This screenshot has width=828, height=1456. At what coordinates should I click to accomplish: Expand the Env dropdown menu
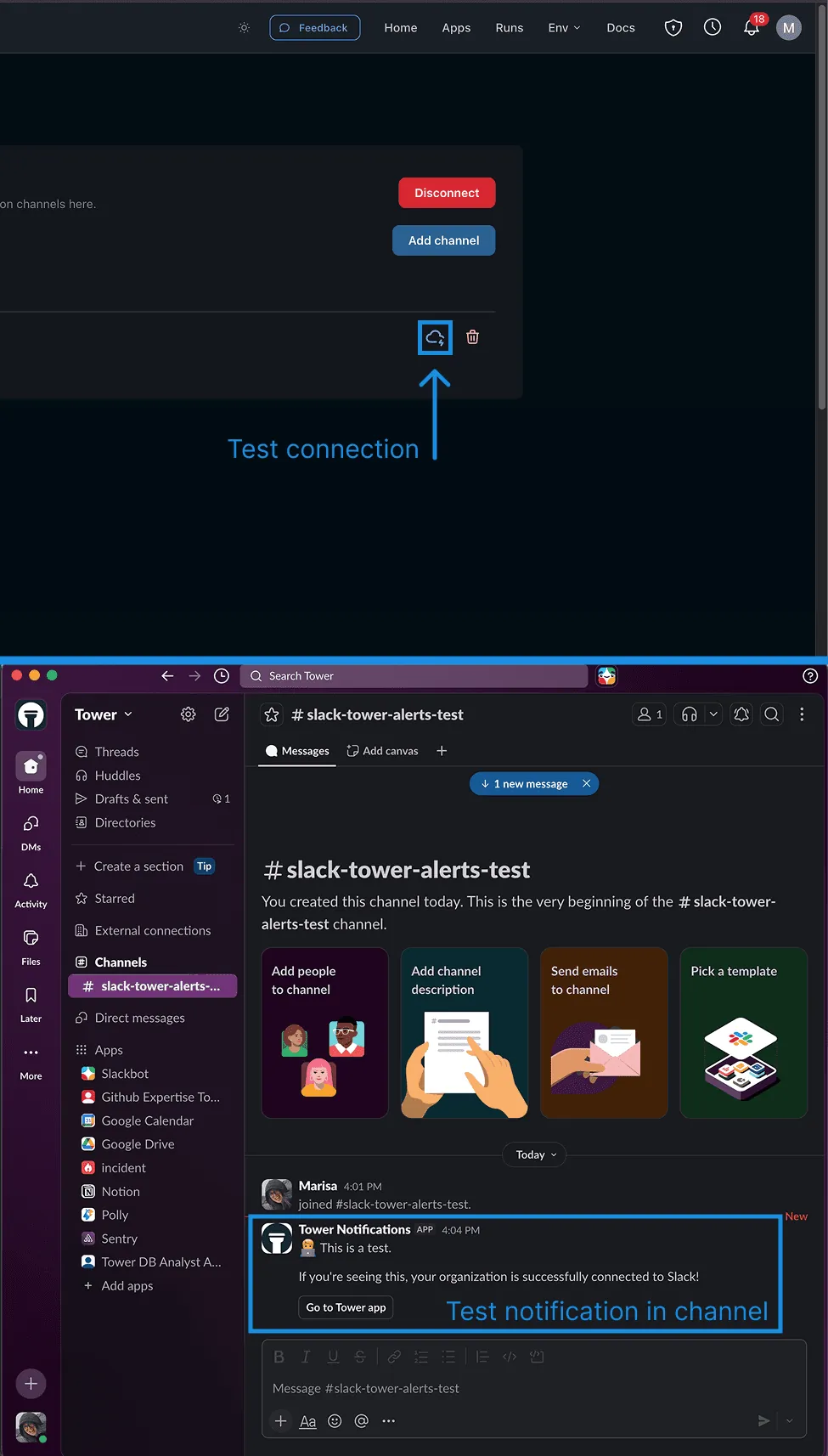(x=565, y=28)
